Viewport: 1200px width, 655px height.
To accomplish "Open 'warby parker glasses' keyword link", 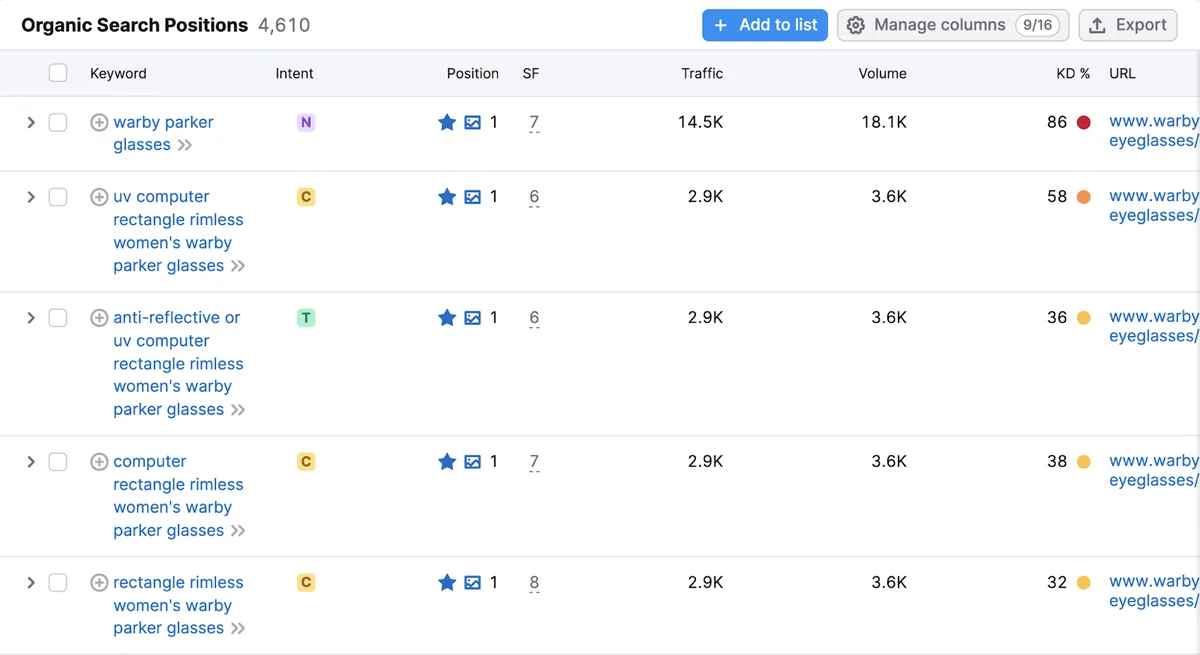I will point(163,134).
